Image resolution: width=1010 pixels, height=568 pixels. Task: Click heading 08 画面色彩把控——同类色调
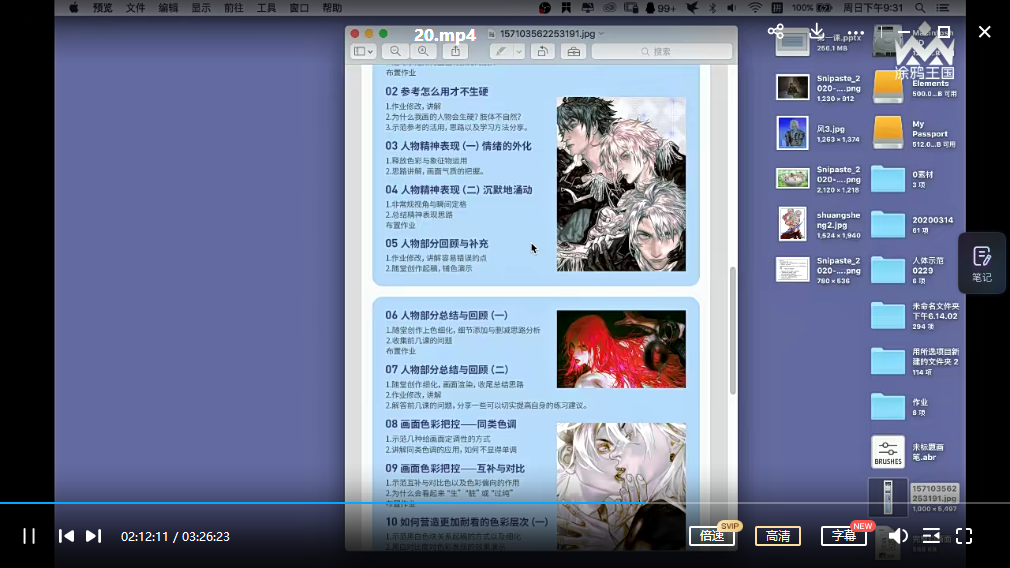pos(451,424)
